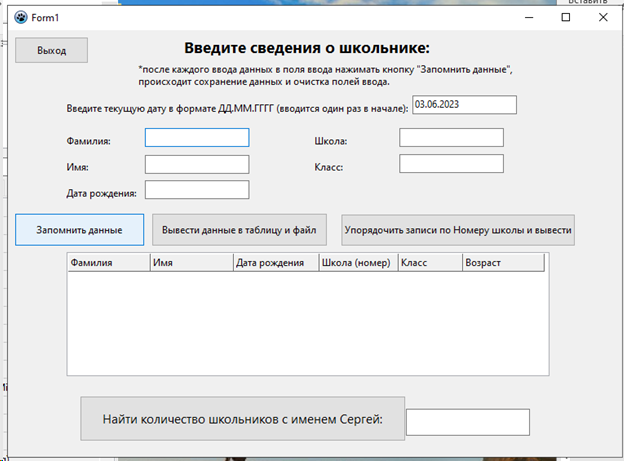This screenshot has width=624, height=461.
Task: Focus the Фамилия input field
Action: (x=197, y=137)
